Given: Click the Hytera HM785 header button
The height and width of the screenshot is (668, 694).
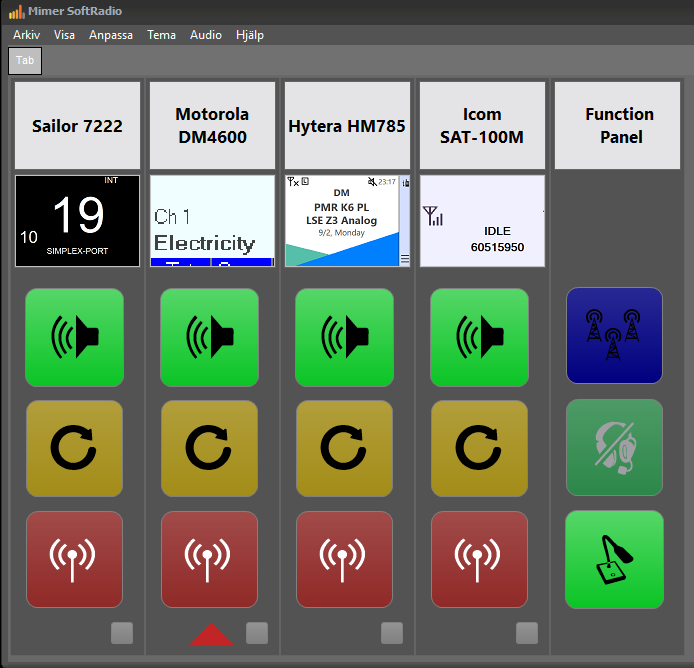Looking at the screenshot, I should [x=347, y=125].
